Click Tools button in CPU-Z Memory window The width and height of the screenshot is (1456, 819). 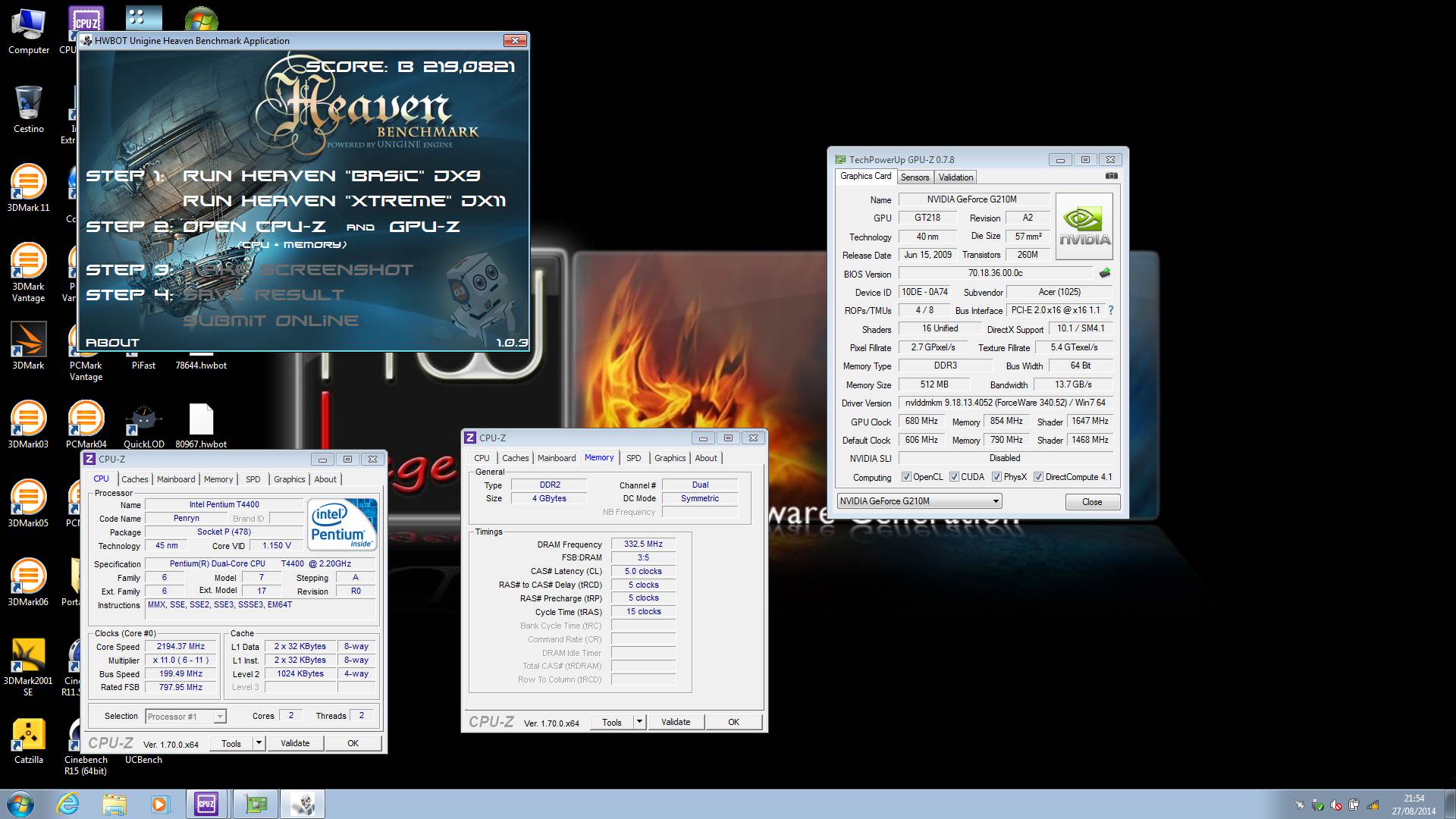612,722
